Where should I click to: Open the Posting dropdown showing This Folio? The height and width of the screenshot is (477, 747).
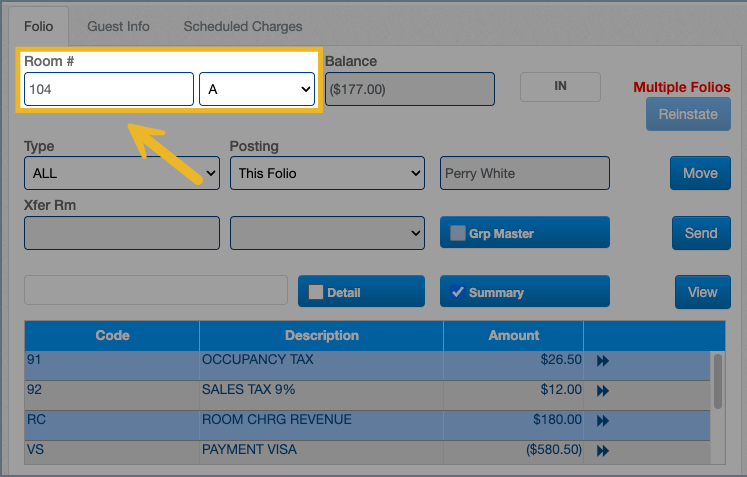pos(327,173)
